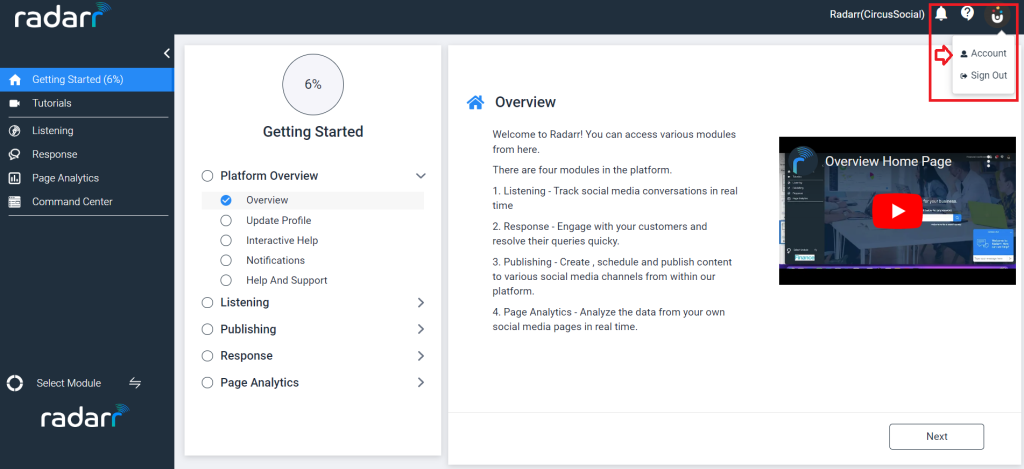Screen dimensions: 1024x469
Task: Select the Platform Overview radio circle
Action: [208, 176]
